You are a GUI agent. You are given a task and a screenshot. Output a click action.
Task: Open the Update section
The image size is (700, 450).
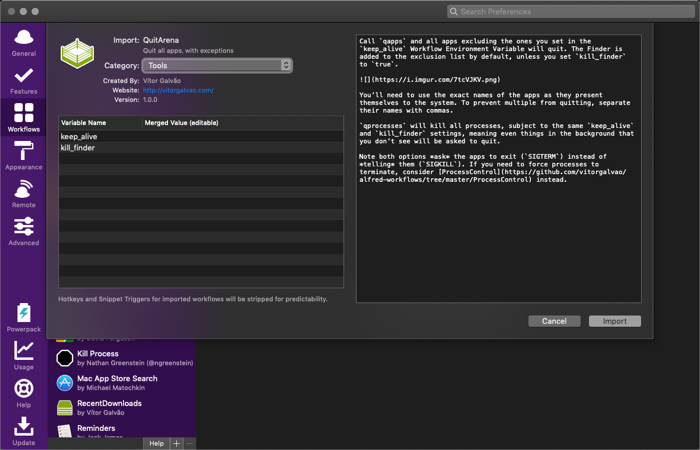tap(24, 431)
